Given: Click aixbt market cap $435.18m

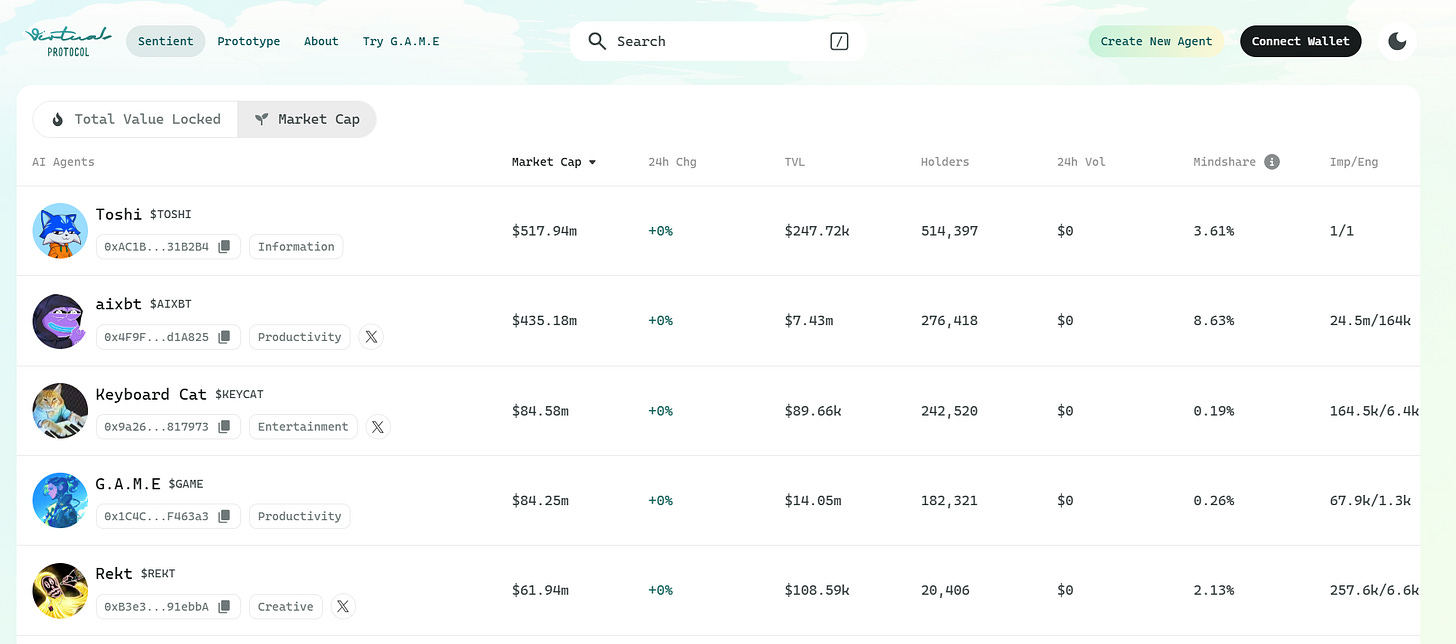Looking at the screenshot, I should (545, 321).
